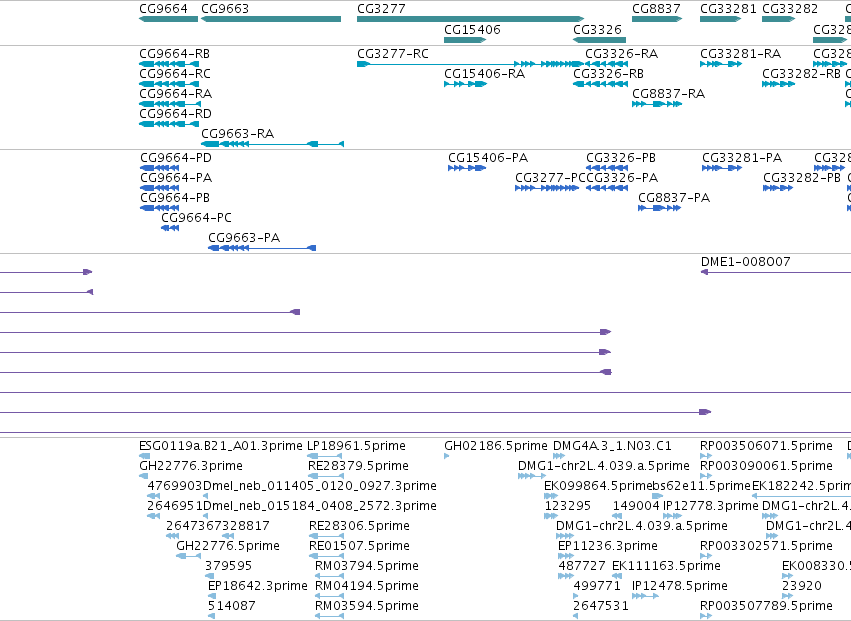
Task: Select EST RP003507789.5prime
Action: click(766, 606)
